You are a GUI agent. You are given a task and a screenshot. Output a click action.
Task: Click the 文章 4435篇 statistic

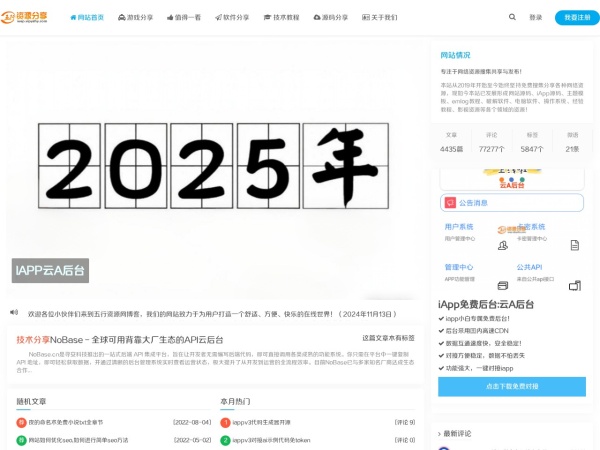pyautogui.click(x=452, y=142)
